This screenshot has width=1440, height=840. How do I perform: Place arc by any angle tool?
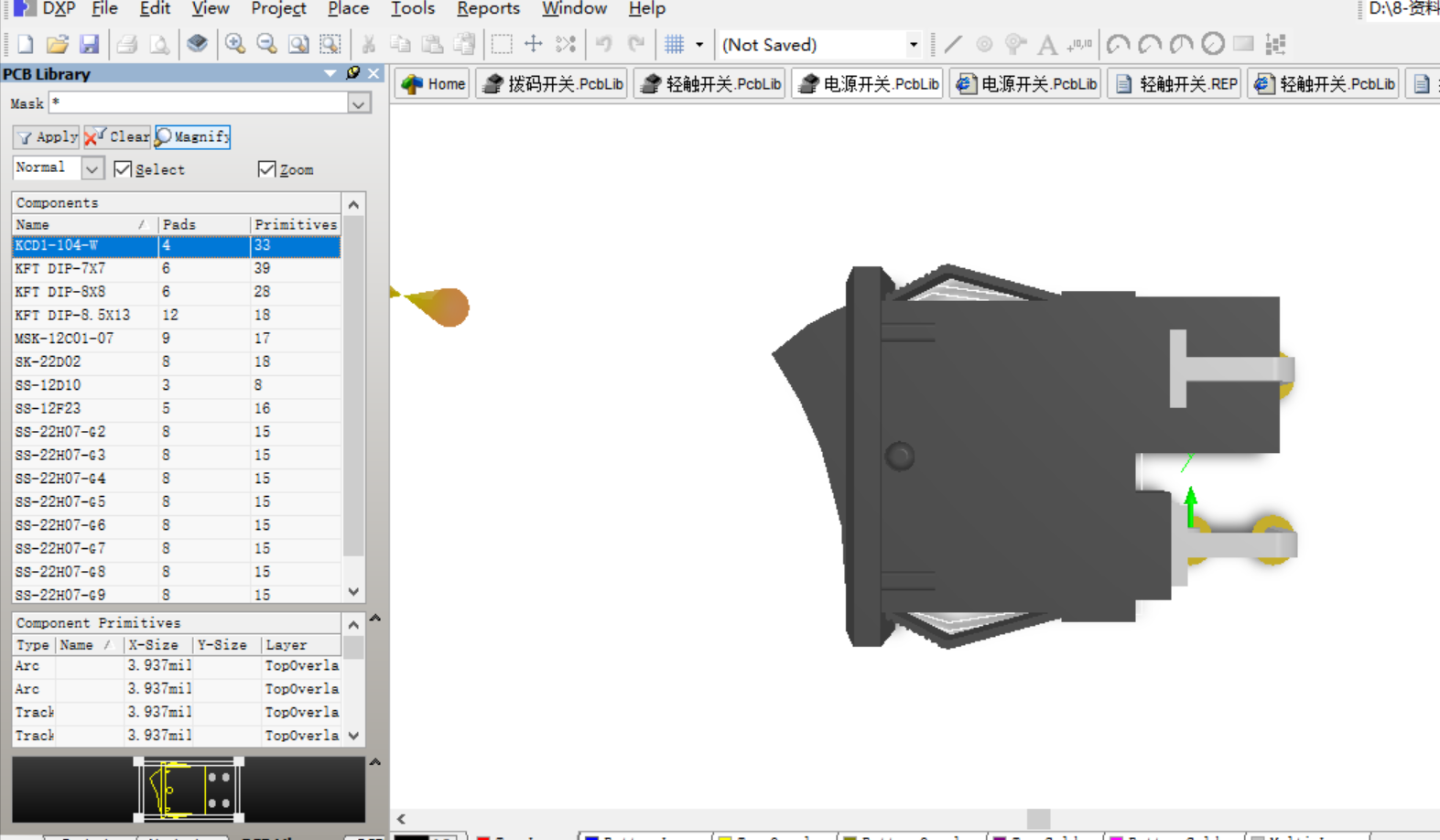(x=1181, y=44)
